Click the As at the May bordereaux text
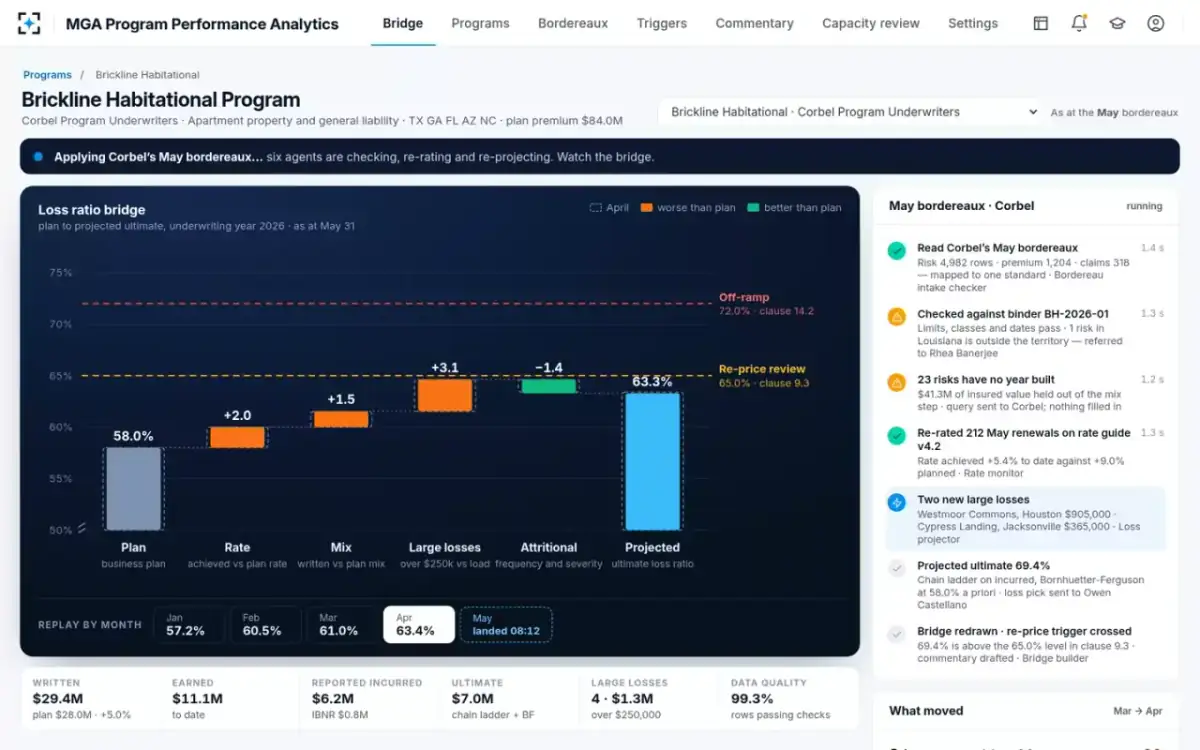This screenshot has width=1200, height=750. coord(1114,113)
